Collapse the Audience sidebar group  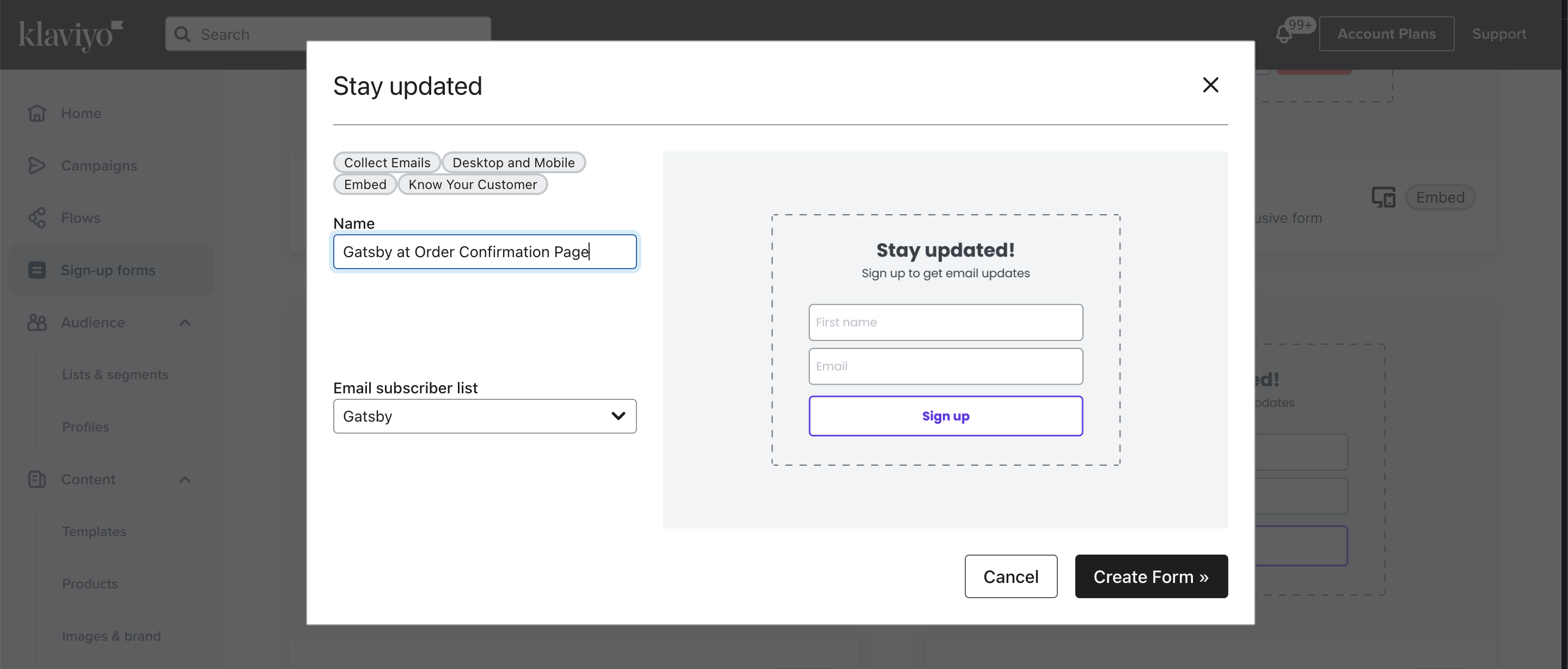tap(185, 323)
